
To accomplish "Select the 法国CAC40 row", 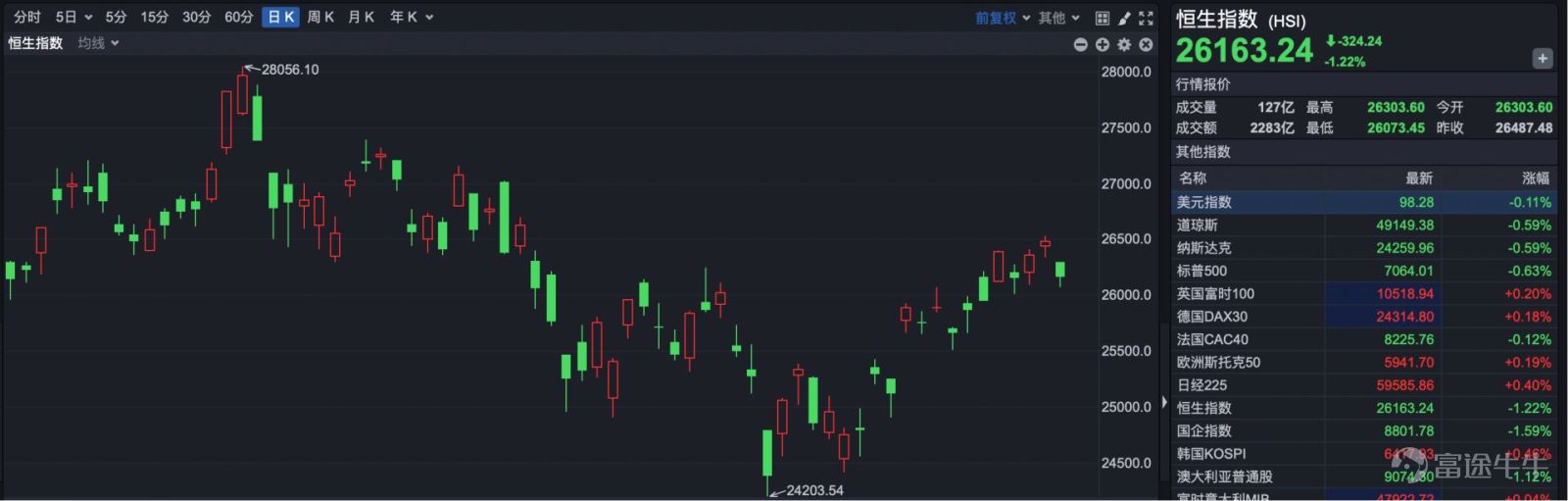I will (1364, 339).
